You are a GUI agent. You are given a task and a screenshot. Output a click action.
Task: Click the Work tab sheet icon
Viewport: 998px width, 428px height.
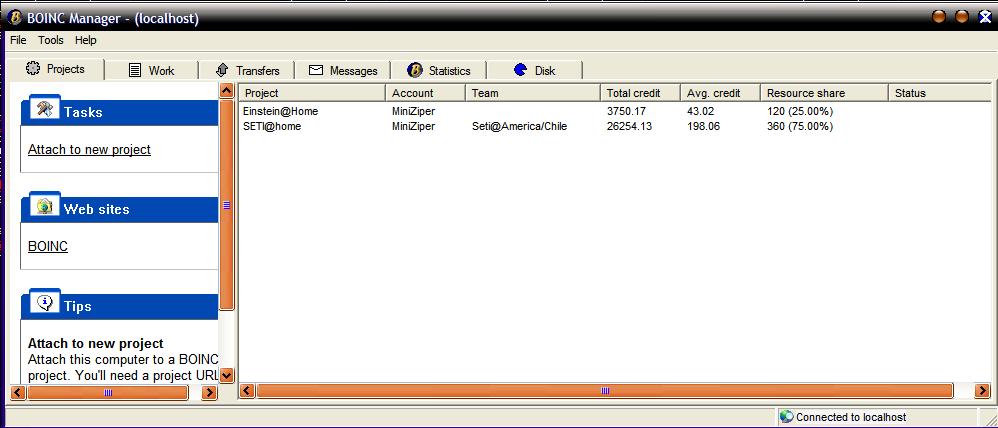coord(135,70)
